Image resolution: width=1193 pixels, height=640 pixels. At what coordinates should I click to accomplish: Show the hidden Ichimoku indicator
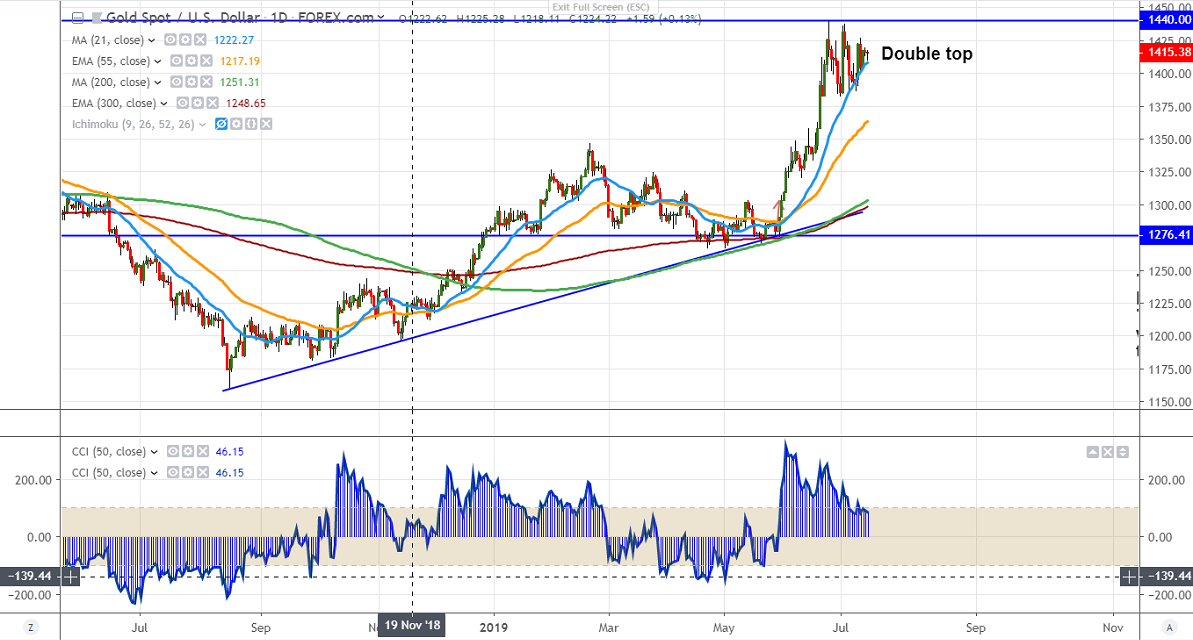[x=221, y=124]
